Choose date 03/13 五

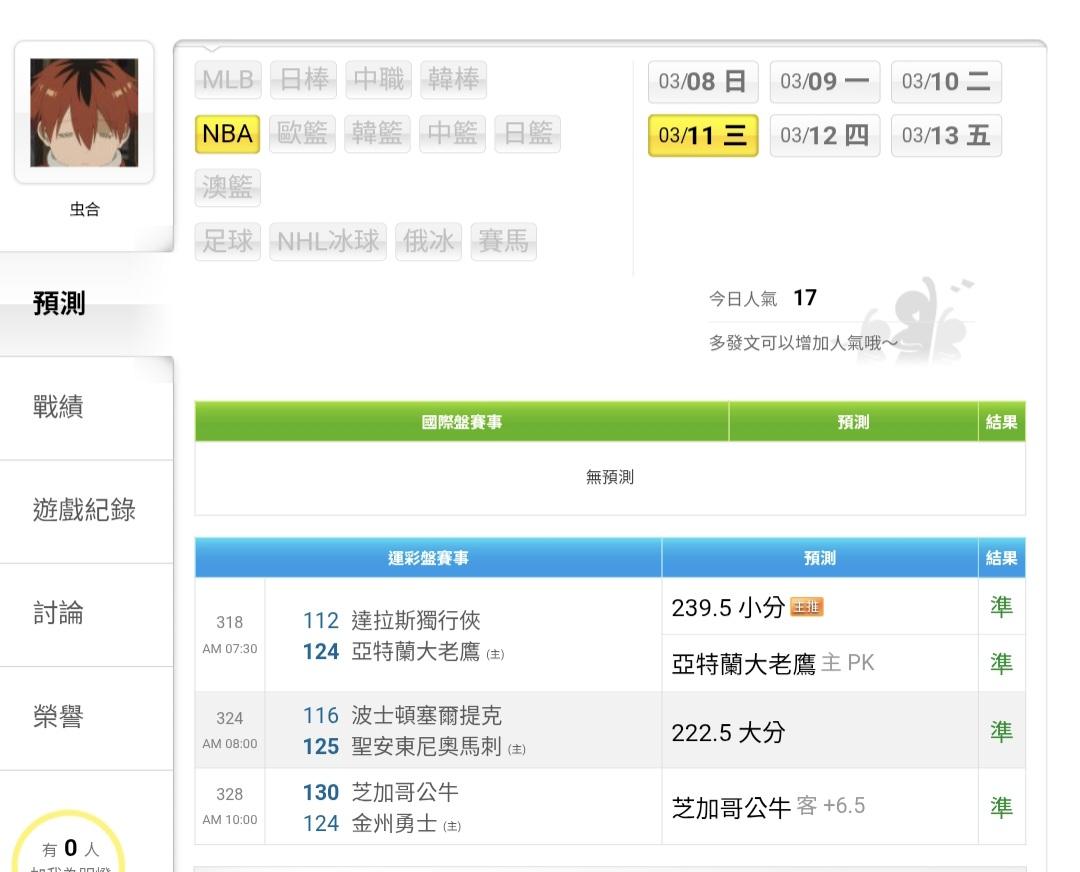pyautogui.click(x=946, y=136)
